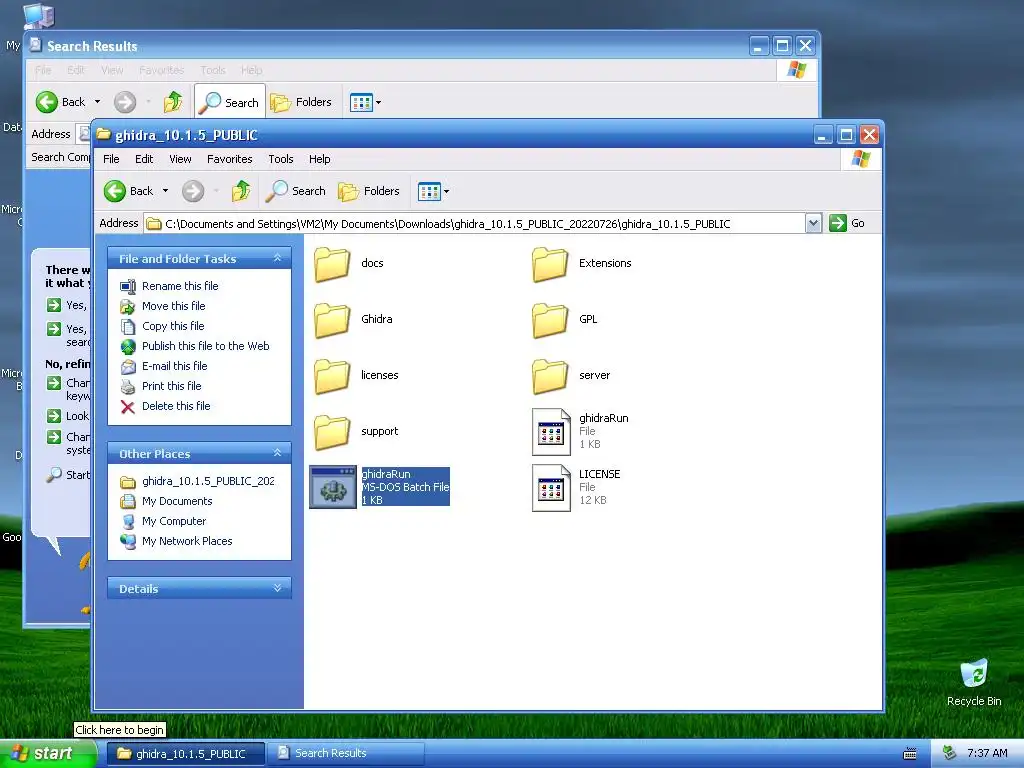Viewport: 1024px width, 768px height.
Task: Go Back in ghidra folder window
Action: point(129,191)
